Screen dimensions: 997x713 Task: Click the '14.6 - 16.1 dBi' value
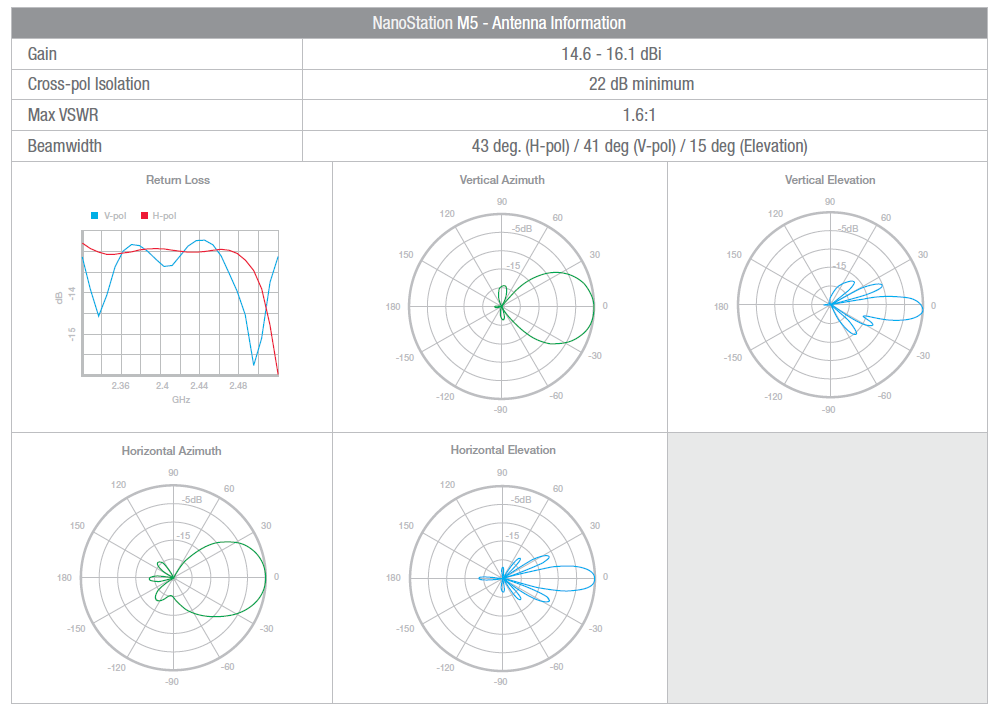click(x=611, y=54)
